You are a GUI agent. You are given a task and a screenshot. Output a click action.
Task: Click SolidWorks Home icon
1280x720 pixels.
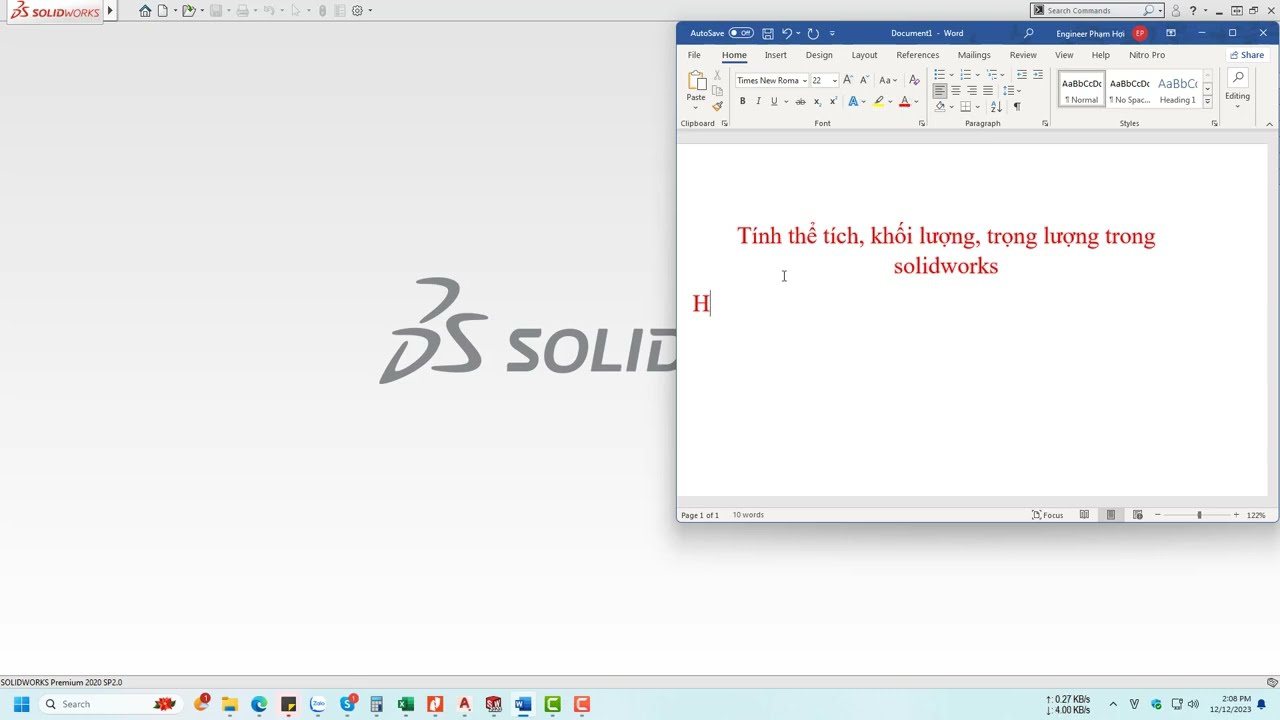[x=145, y=10]
